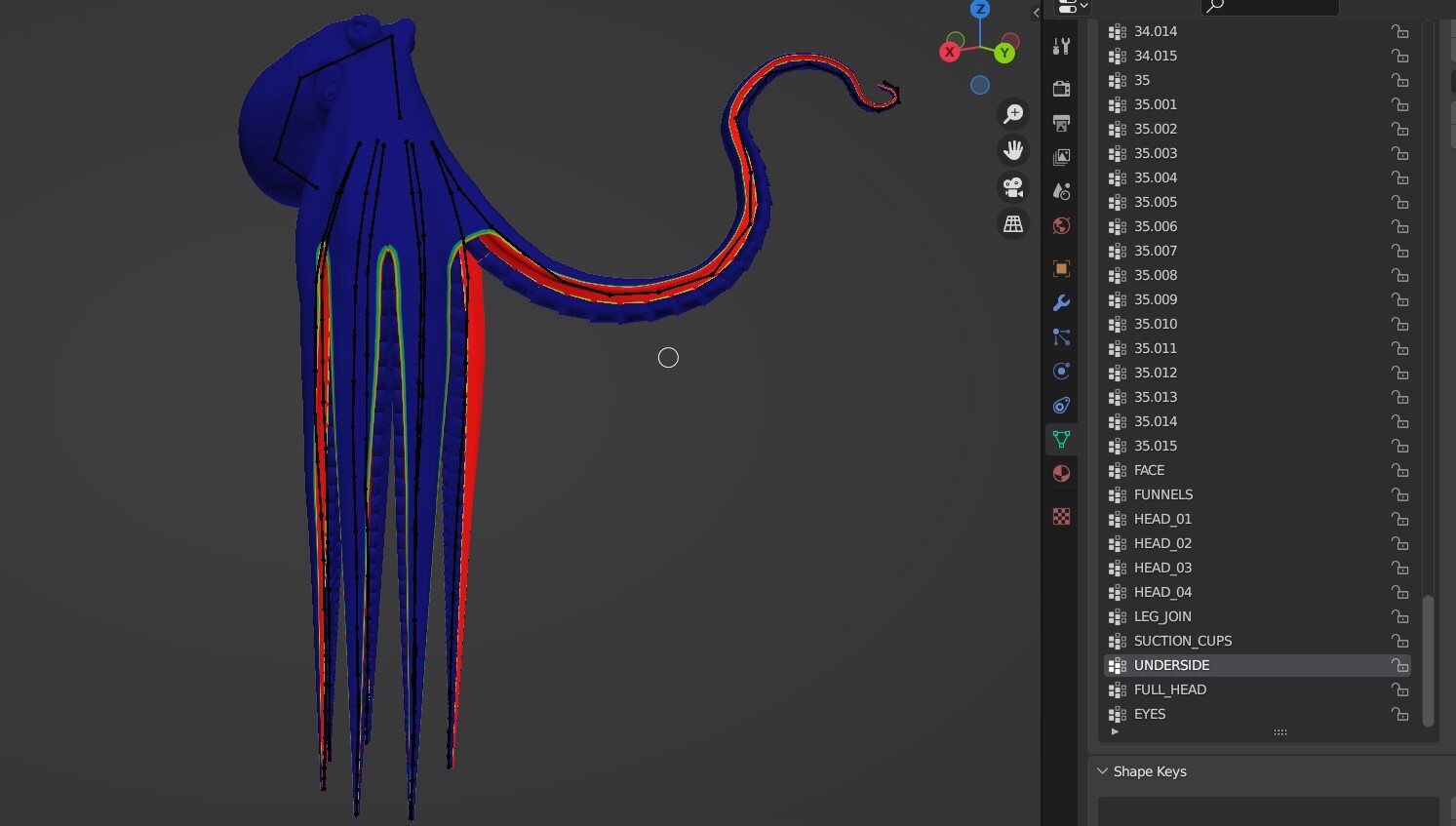Collapse the Shape Keys panel
This screenshot has width=1456, height=826.
pos(1103,771)
